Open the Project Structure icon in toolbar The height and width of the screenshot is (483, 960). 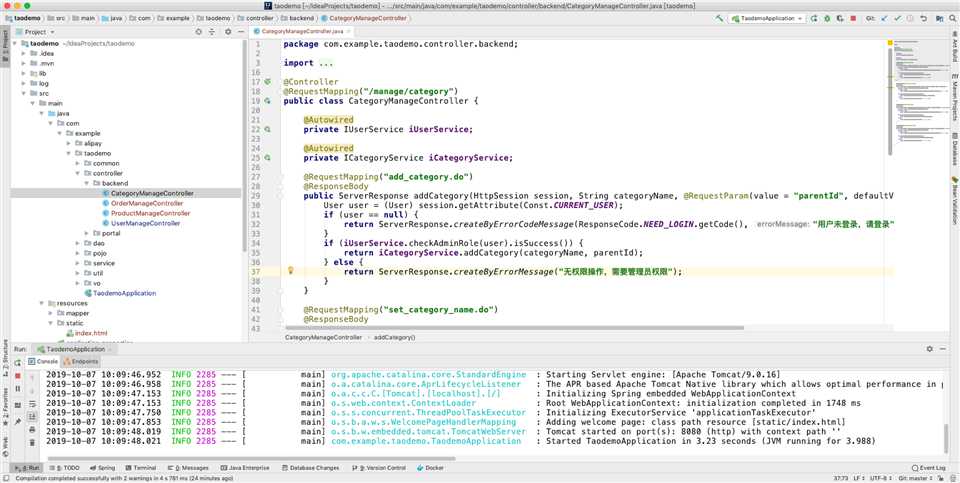point(939,18)
